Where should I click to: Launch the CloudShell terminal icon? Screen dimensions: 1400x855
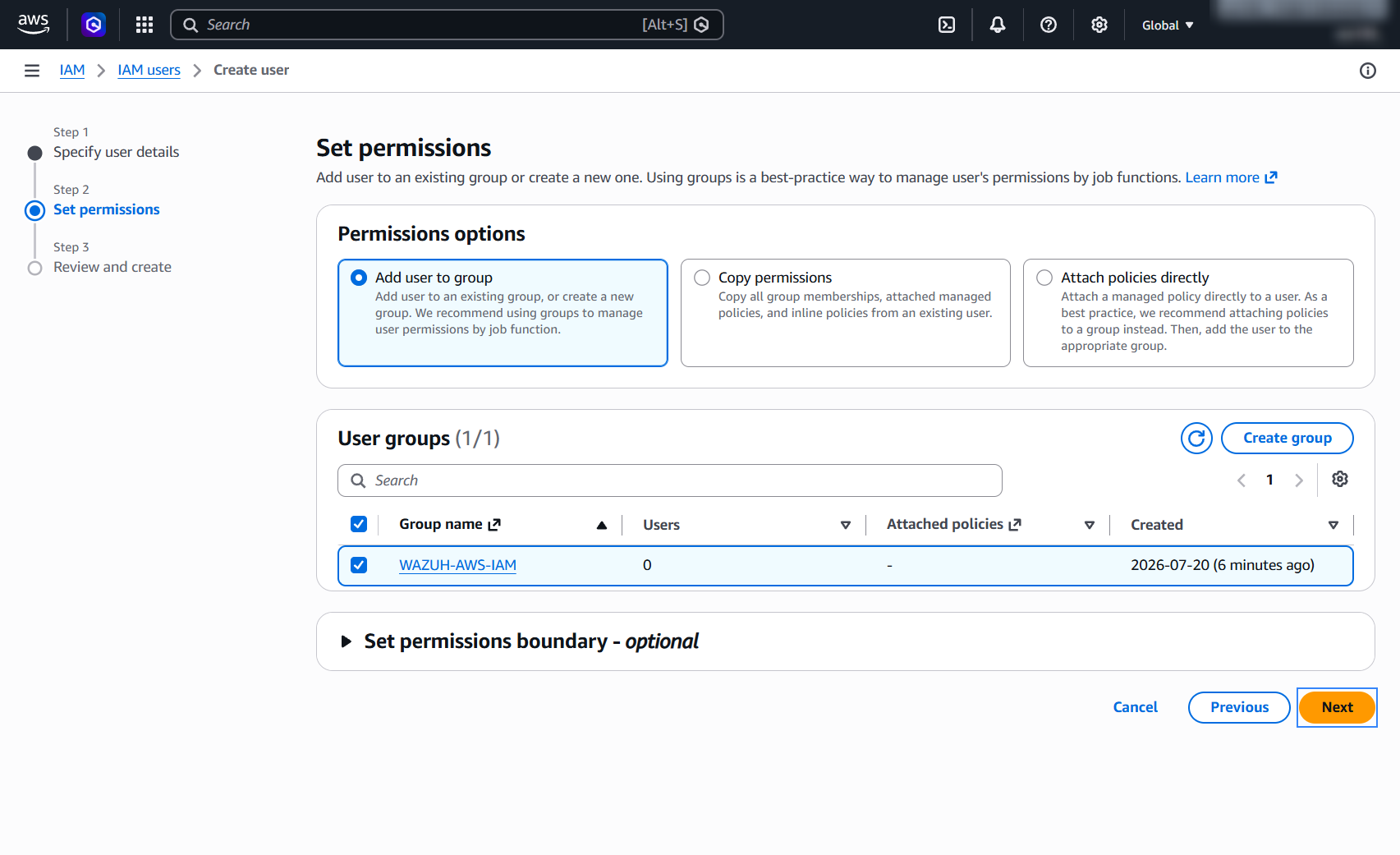(947, 25)
